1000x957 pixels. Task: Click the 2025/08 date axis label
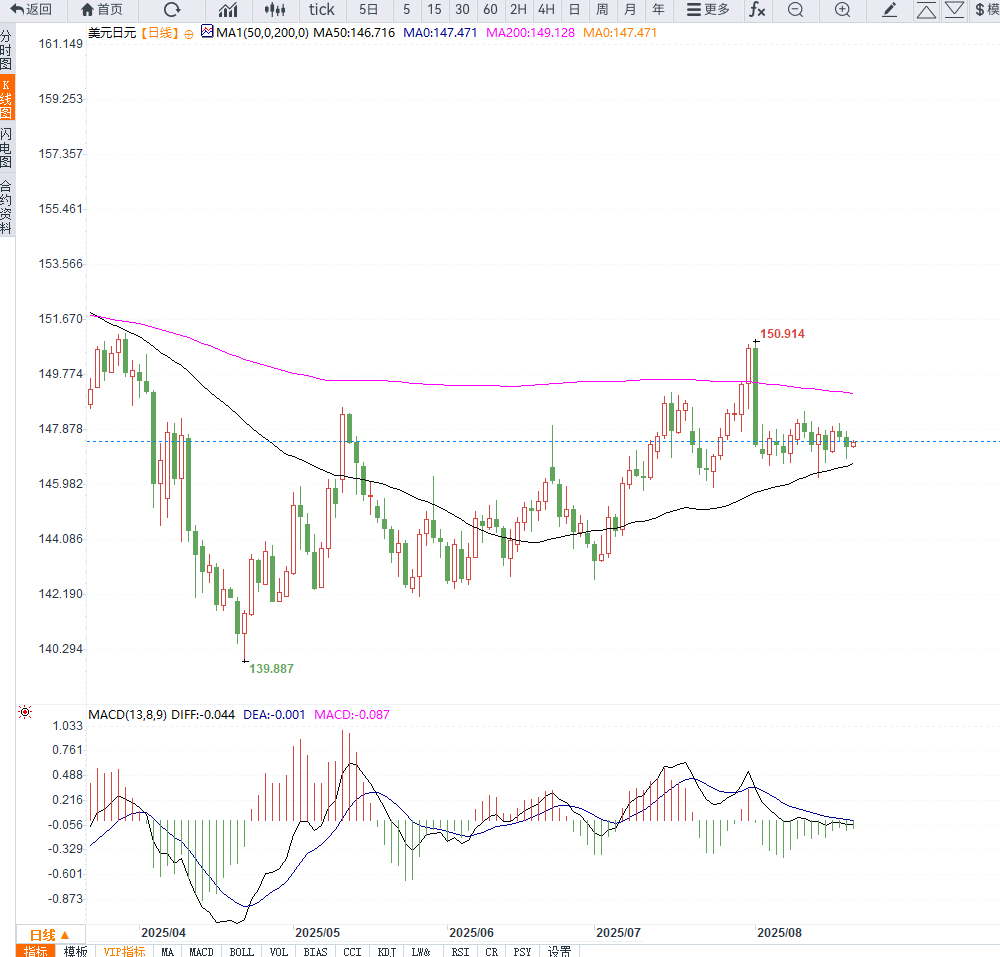[779, 932]
